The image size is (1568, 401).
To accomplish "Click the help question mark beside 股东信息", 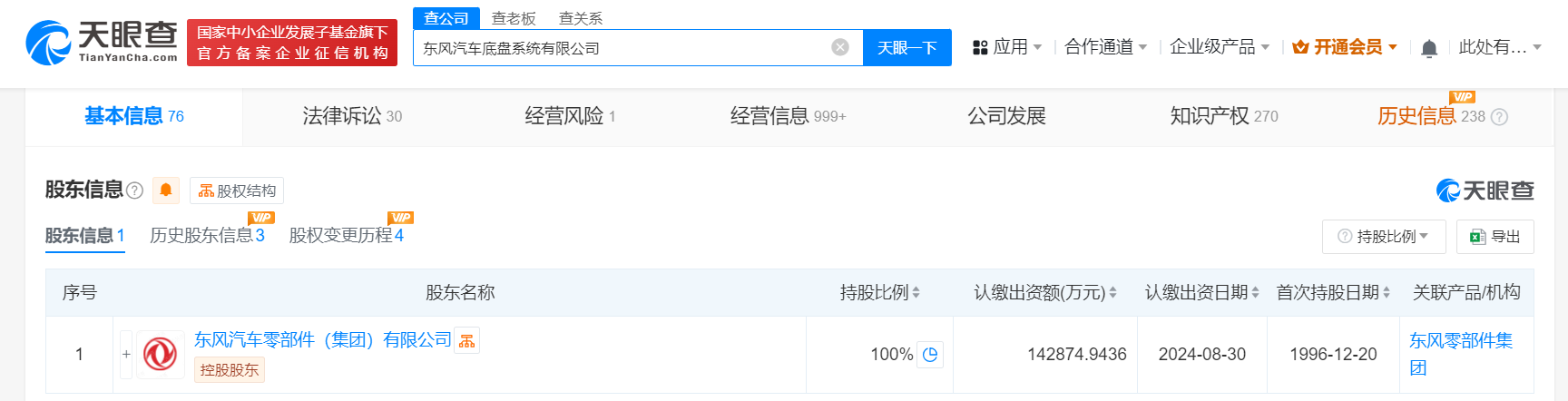I will pos(135,191).
